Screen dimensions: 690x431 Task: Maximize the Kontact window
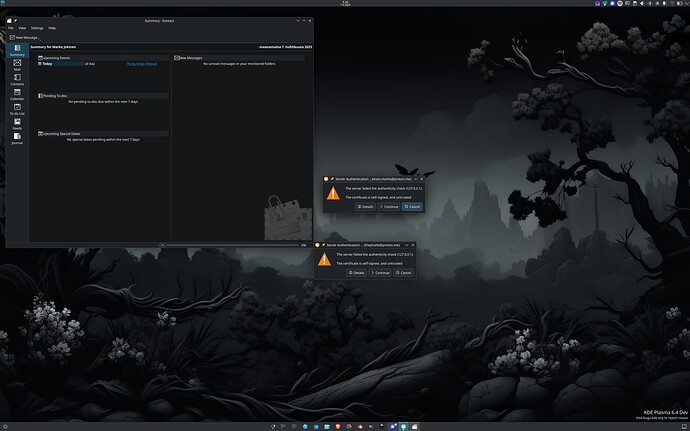click(304, 20)
